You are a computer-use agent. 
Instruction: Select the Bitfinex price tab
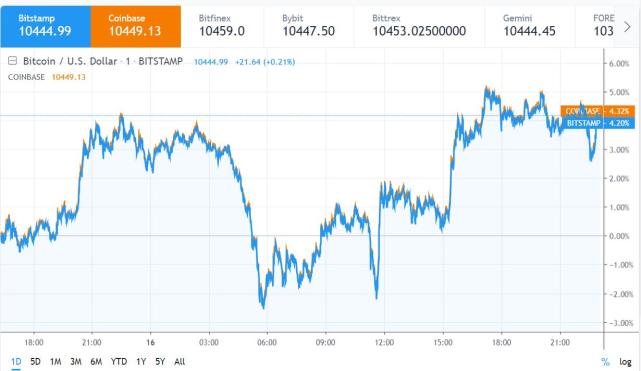[222, 27]
